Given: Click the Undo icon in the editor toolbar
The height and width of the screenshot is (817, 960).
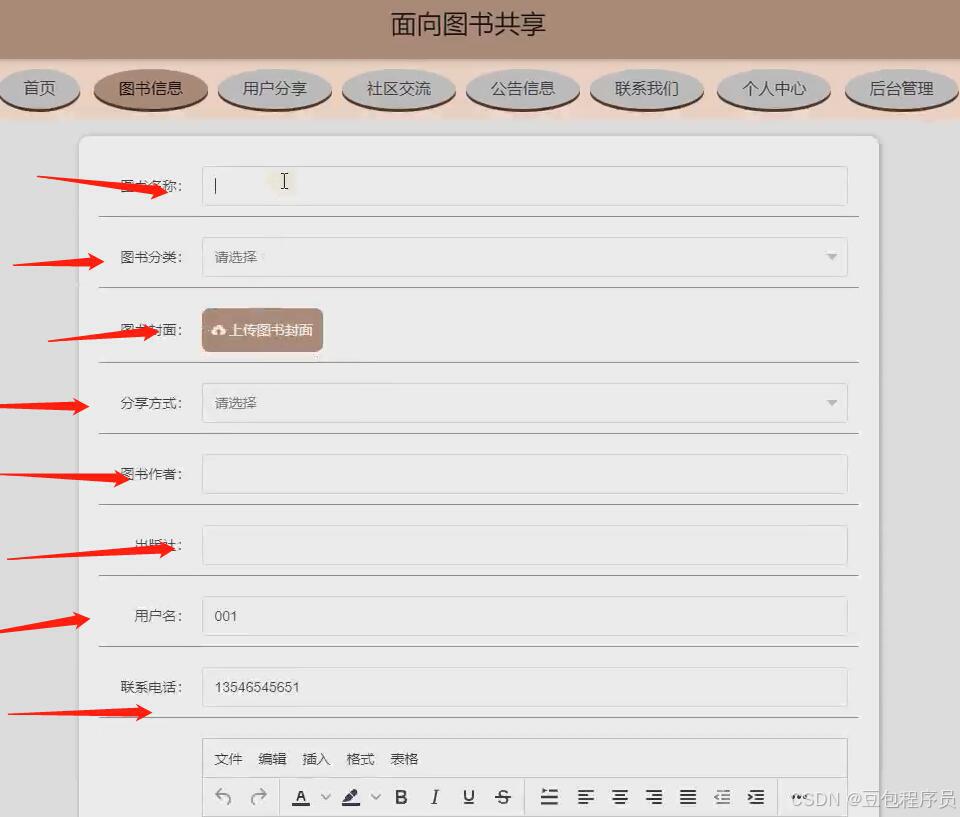Looking at the screenshot, I should click(x=222, y=797).
